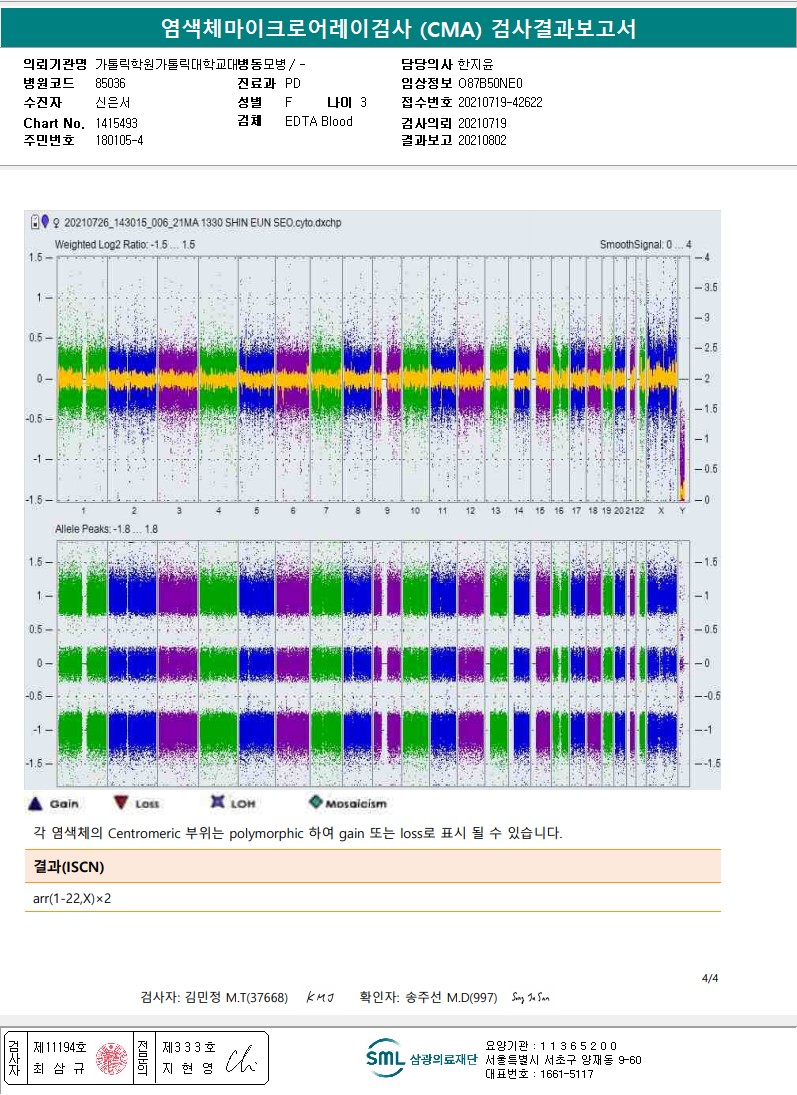The image size is (797, 1095).
Task: Click the LOH cross icon in legend
Action: (216, 802)
